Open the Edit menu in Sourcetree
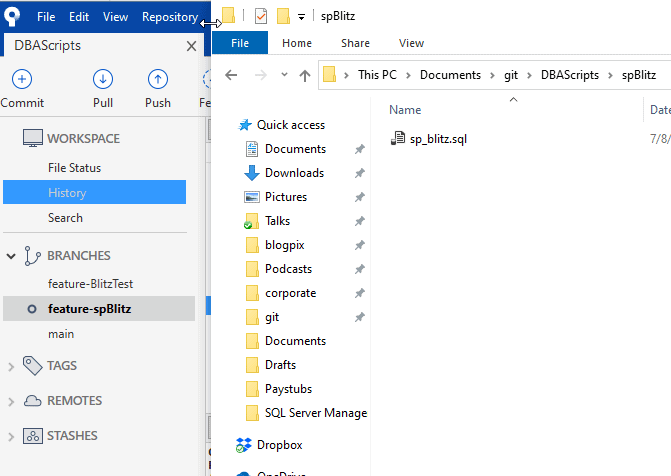This screenshot has width=671, height=476. 79,17
